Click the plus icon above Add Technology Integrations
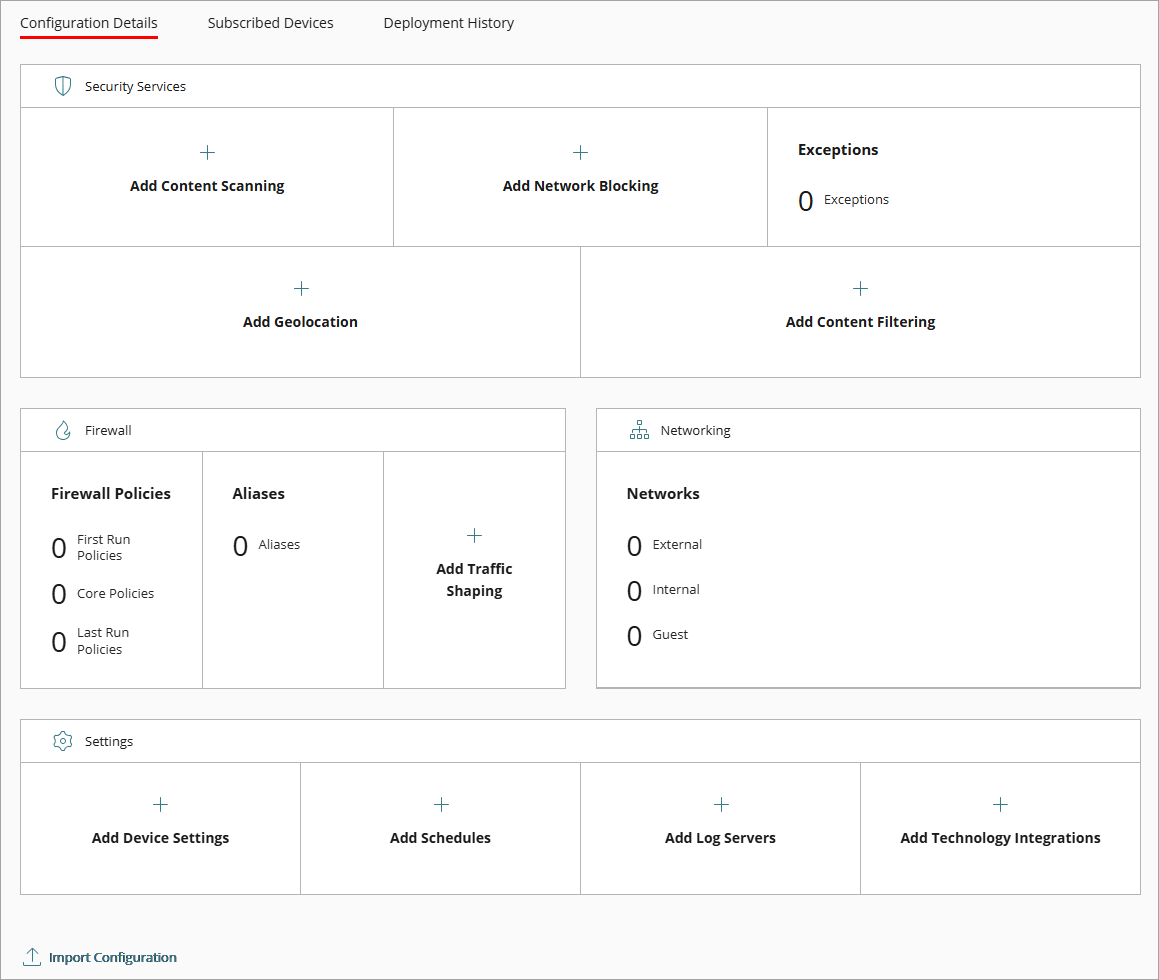This screenshot has width=1159, height=980. 1000,803
